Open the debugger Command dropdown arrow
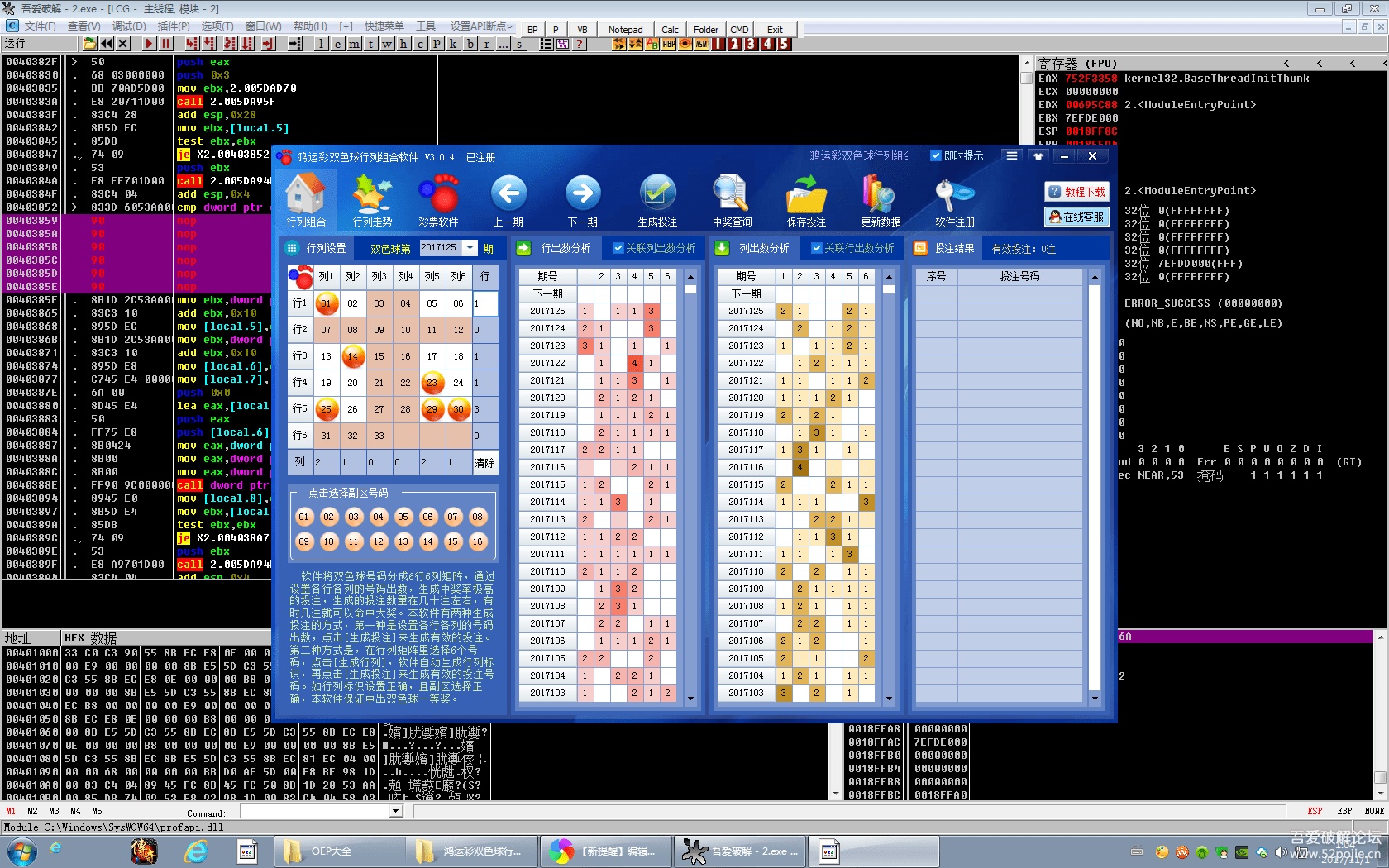 (x=395, y=811)
